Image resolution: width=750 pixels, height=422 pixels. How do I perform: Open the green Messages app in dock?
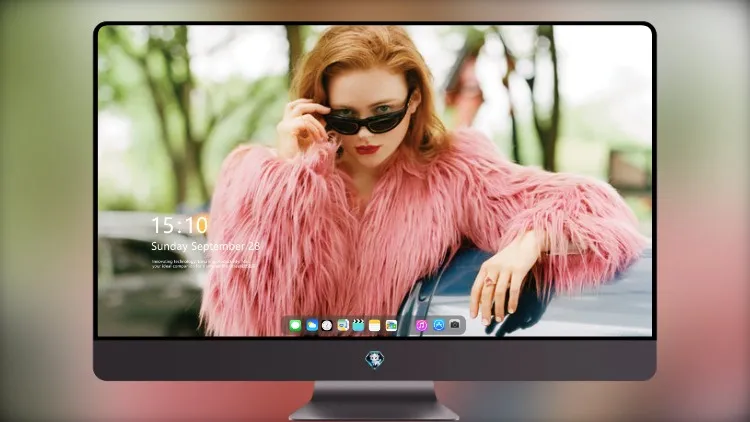[295, 325]
